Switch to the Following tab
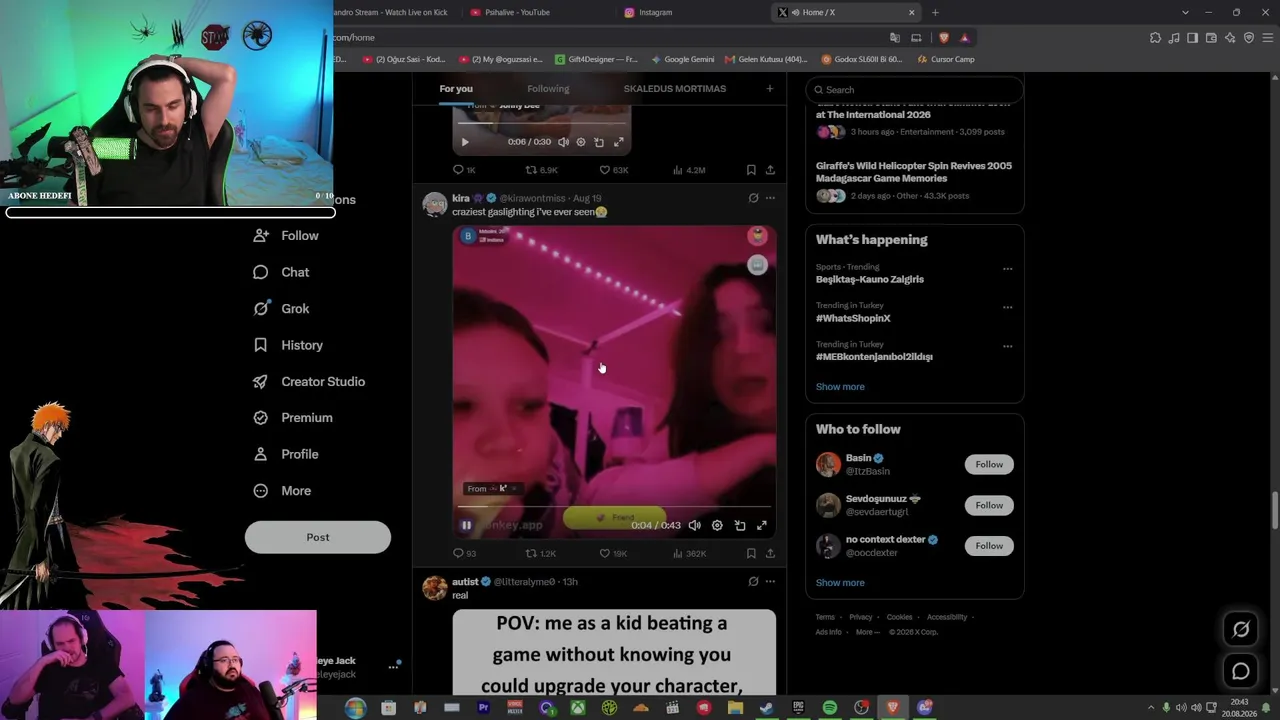The height and width of the screenshot is (720, 1280). [548, 89]
